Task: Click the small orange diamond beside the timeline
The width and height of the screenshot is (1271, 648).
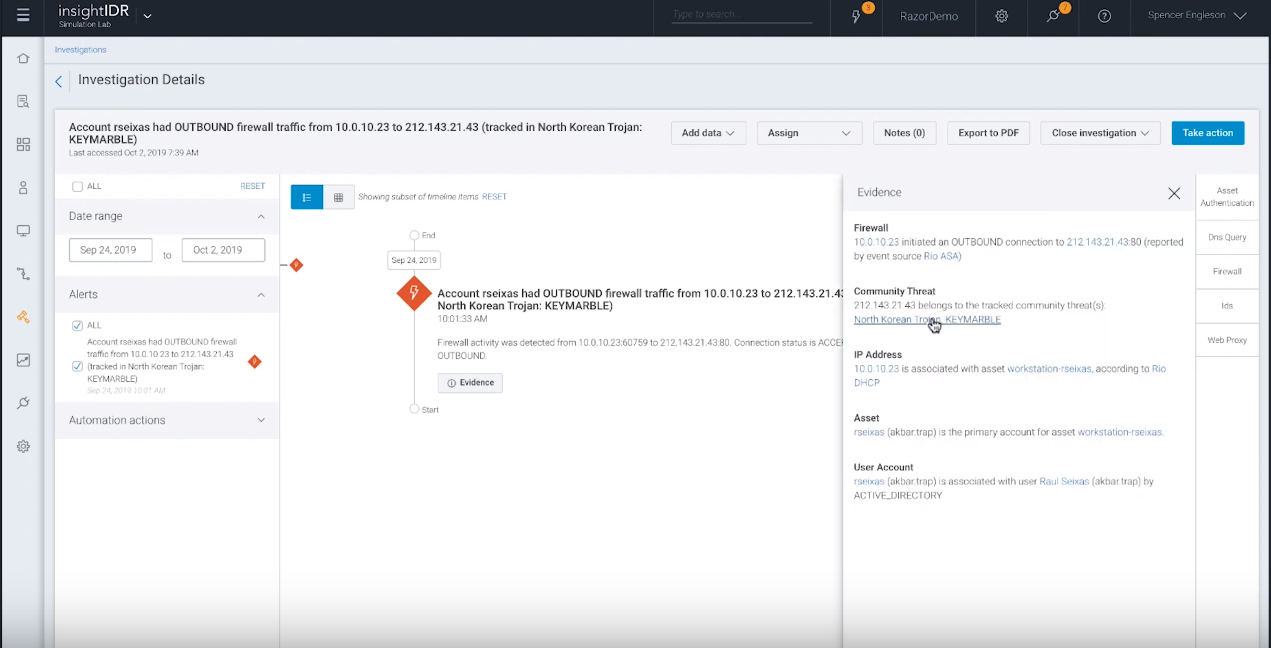Action: [296, 265]
